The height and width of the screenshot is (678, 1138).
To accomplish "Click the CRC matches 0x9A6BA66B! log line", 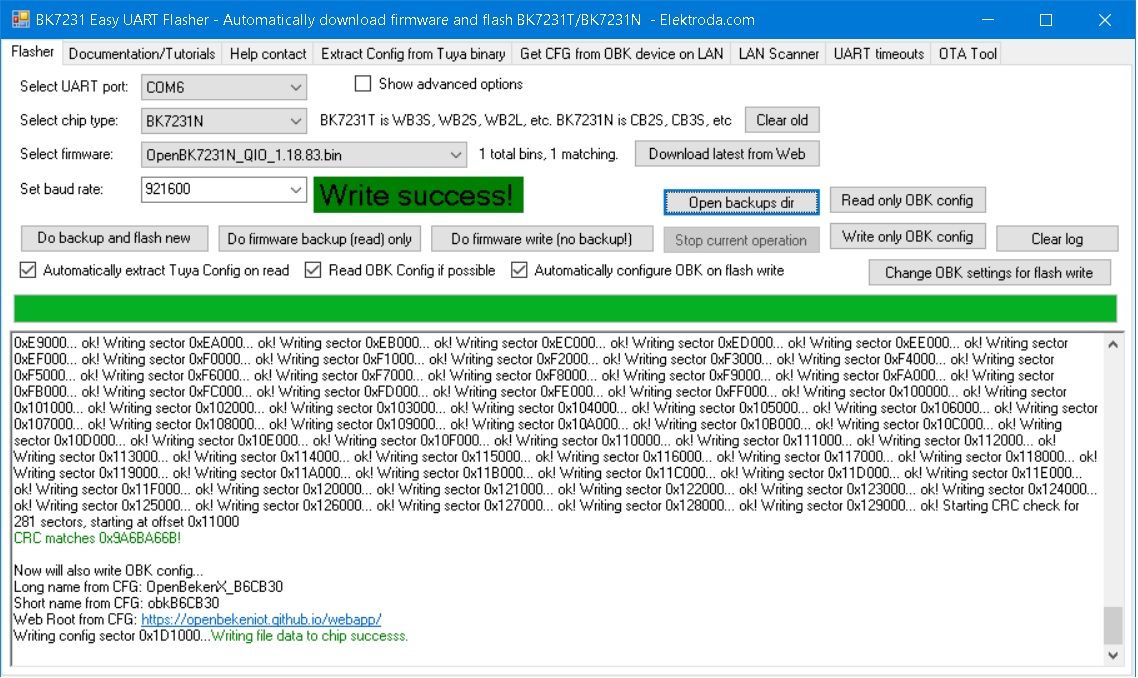I will pyautogui.click(x=97, y=538).
